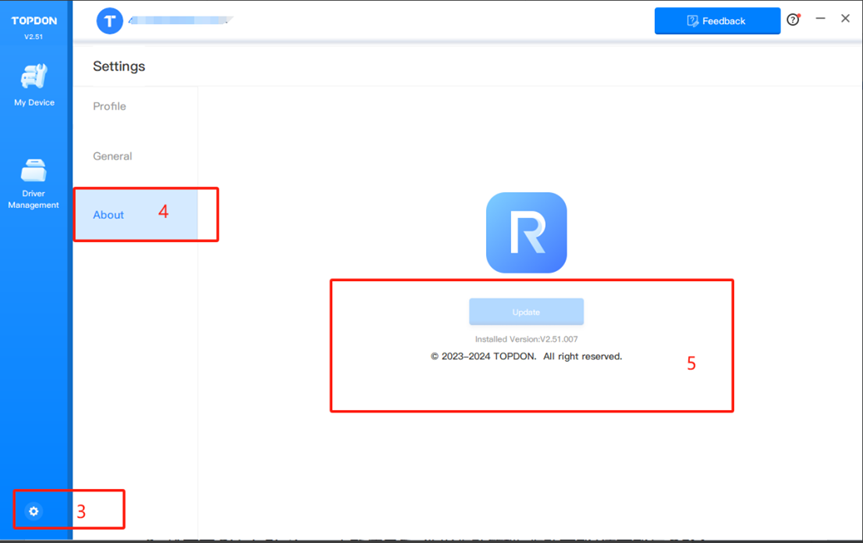Click the round T user avatar
The width and height of the screenshot is (863, 543).
[110, 21]
